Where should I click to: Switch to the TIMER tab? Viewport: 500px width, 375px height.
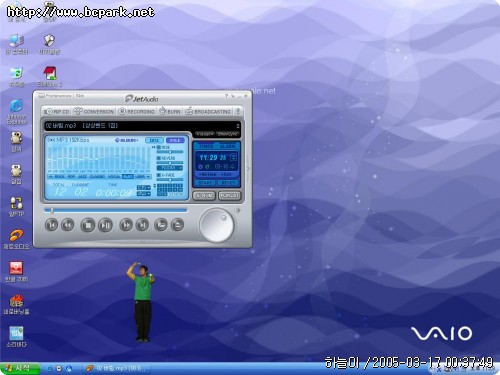tap(206, 146)
